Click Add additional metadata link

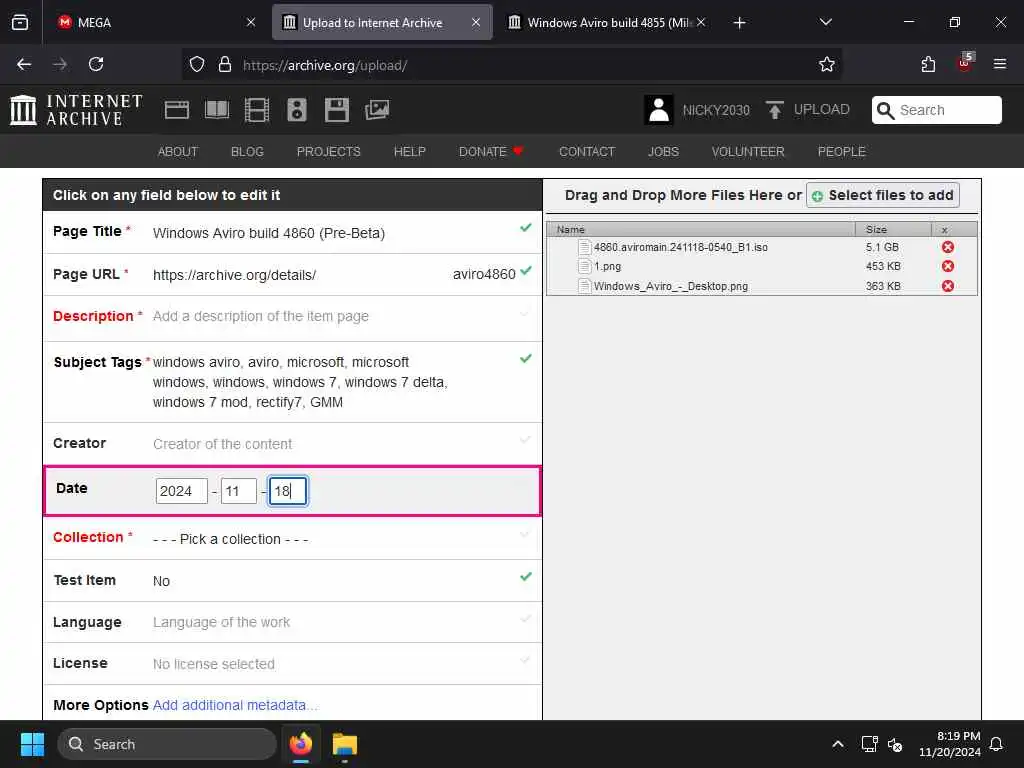pyautogui.click(x=235, y=705)
